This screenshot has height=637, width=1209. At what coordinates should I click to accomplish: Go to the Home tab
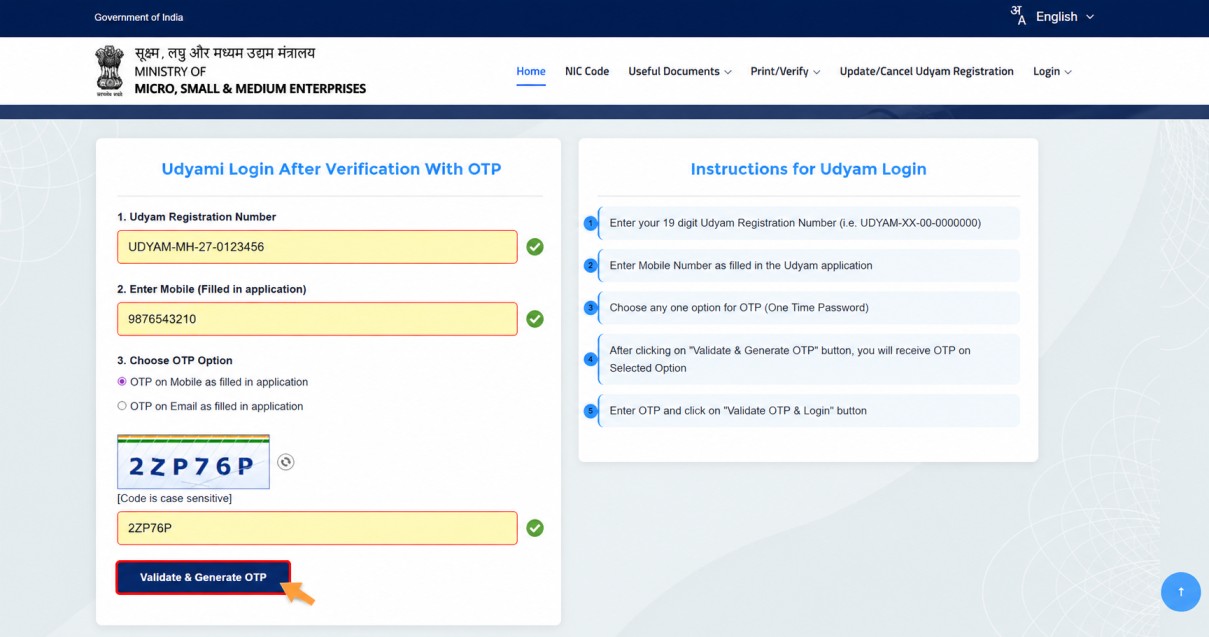coord(531,72)
